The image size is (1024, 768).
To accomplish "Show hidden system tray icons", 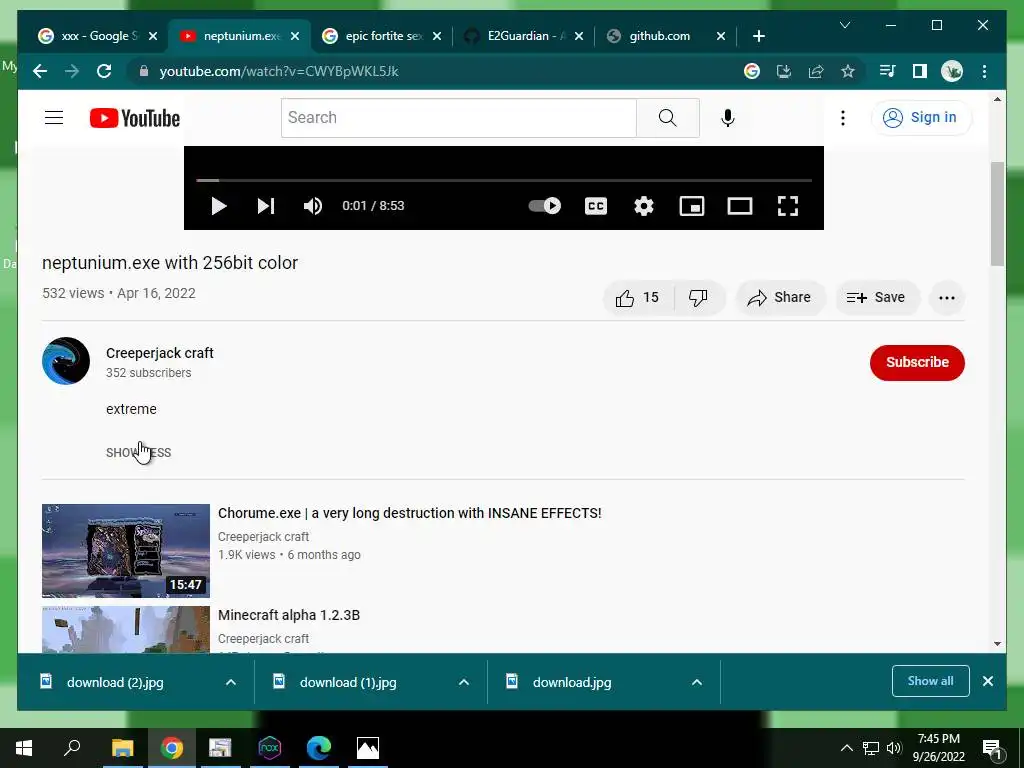I will [846, 748].
